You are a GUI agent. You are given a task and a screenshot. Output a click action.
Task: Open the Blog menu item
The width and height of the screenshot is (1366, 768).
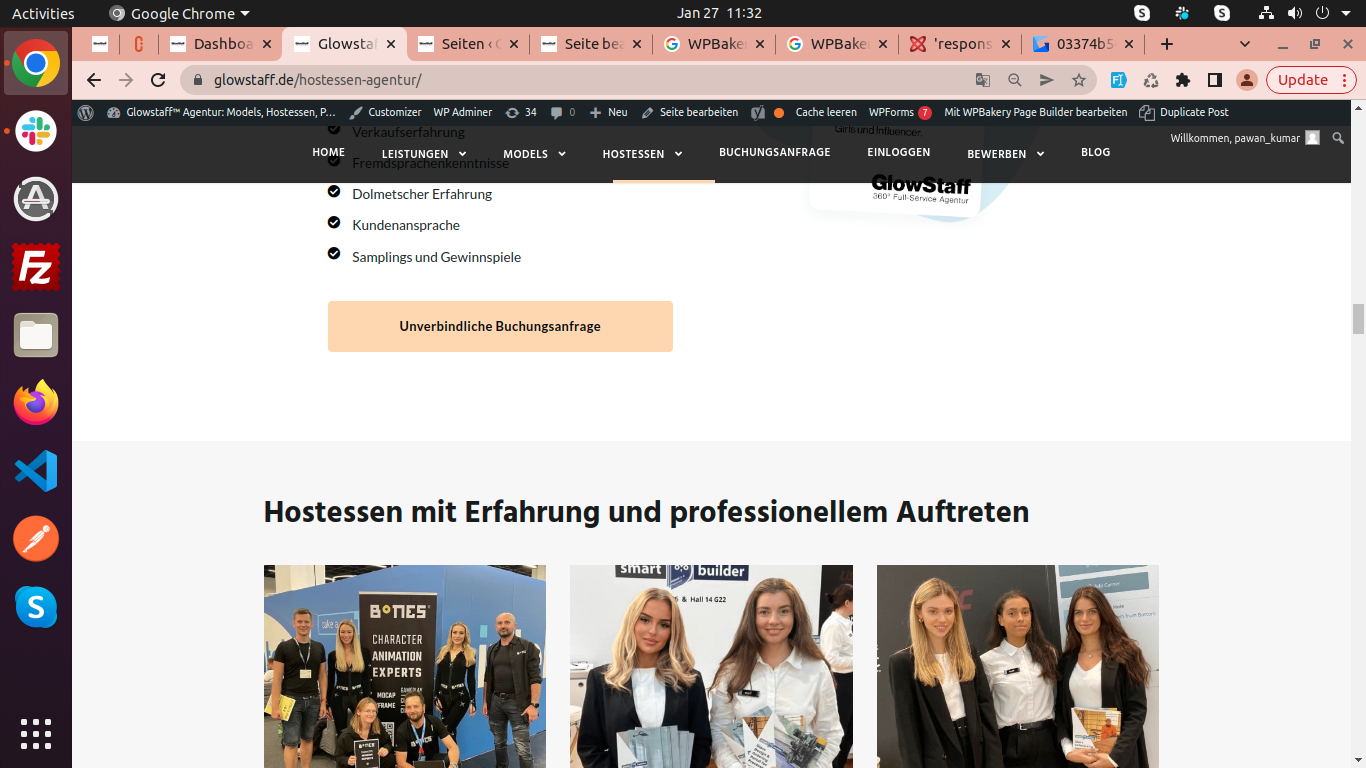point(1095,152)
